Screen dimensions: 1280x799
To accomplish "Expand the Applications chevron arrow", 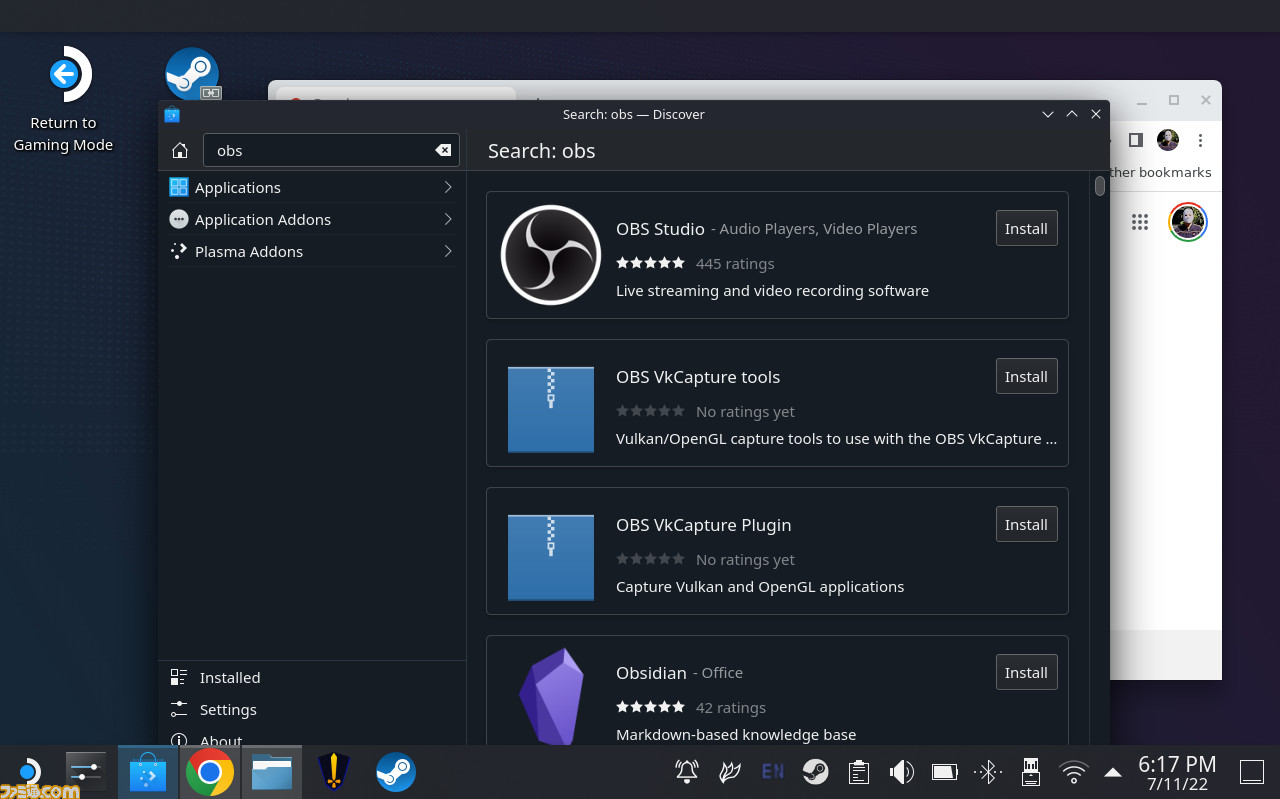I will click(x=447, y=187).
